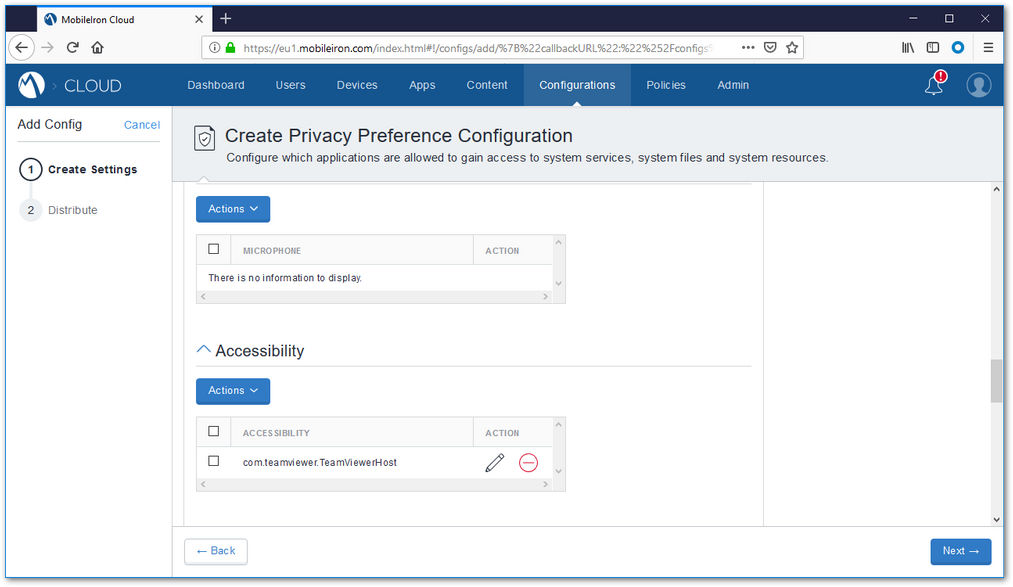This screenshot has height=587, width=1013.
Task: Click the Next button
Action: (x=961, y=551)
